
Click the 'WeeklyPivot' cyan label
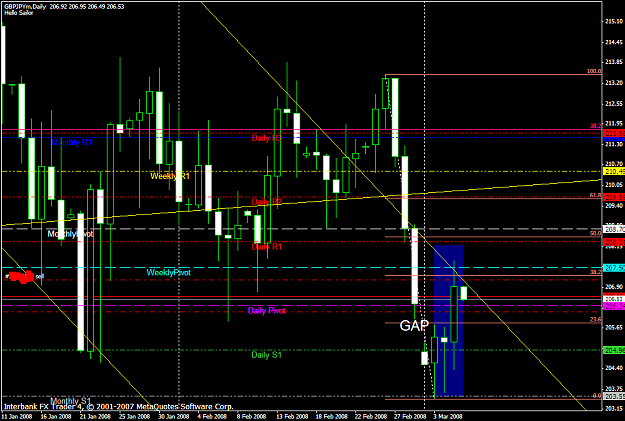tap(169, 273)
